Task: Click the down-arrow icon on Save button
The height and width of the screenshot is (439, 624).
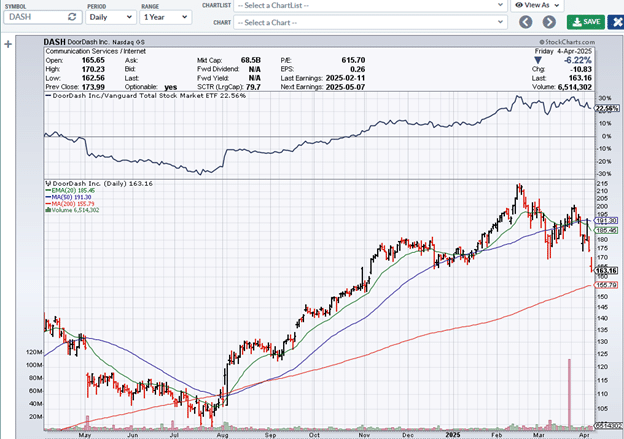Action: [576, 21]
